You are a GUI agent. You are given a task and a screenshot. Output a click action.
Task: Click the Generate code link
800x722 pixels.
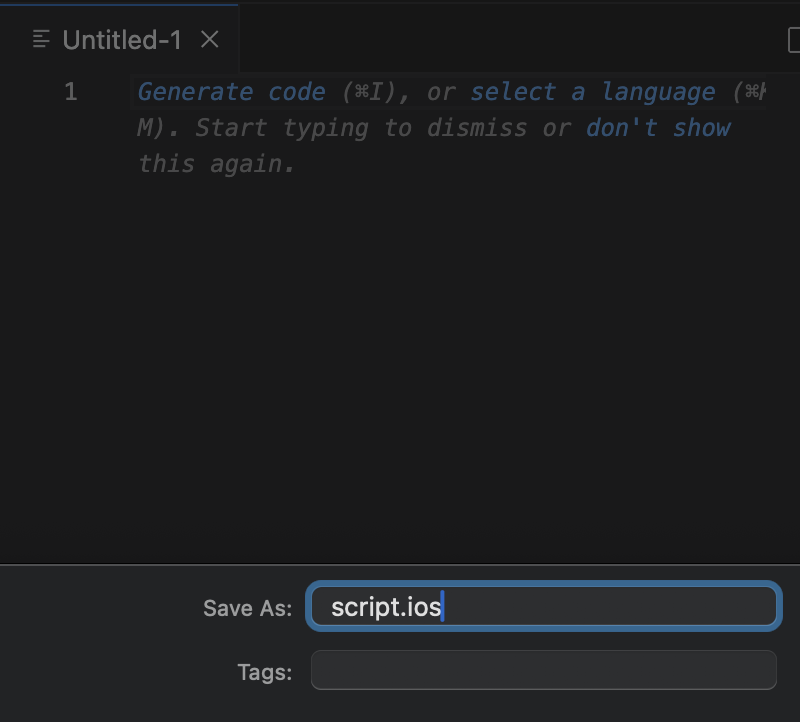coord(231,92)
